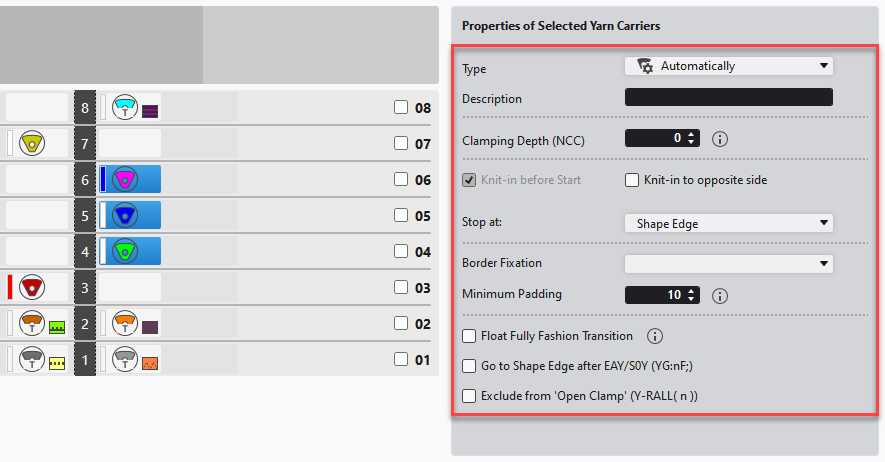Select the green yarn carrier on rail 4
Image resolution: width=885 pixels, height=462 pixels.
(125, 251)
